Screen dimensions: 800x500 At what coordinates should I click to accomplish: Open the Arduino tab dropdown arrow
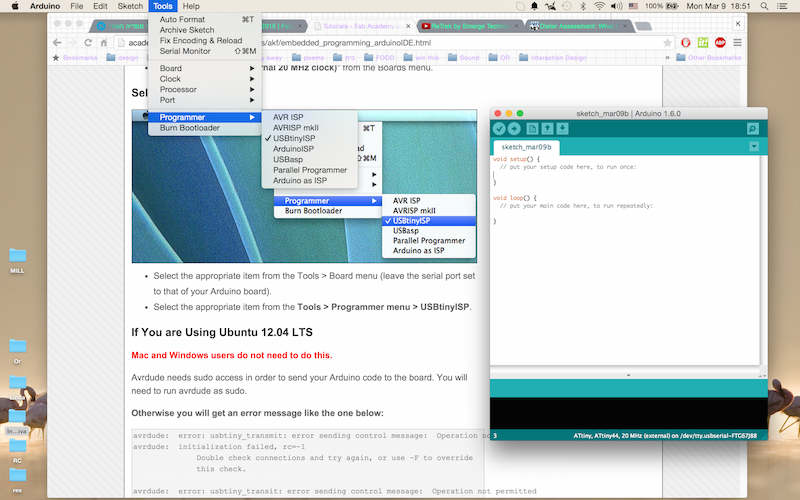[x=754, y=146]
